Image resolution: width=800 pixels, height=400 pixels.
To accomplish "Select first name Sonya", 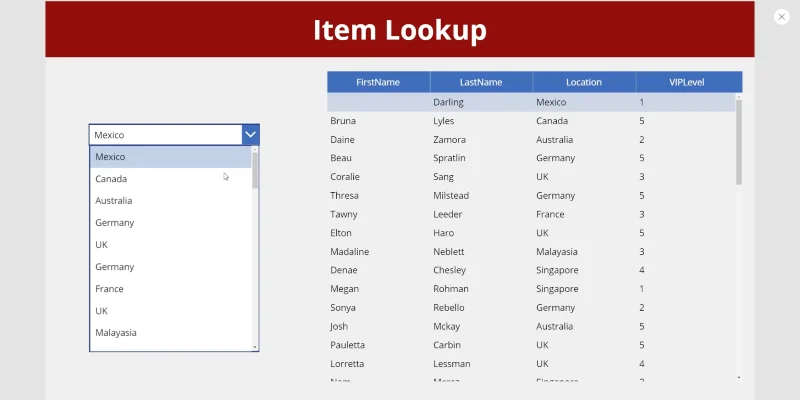I will 342,308.
